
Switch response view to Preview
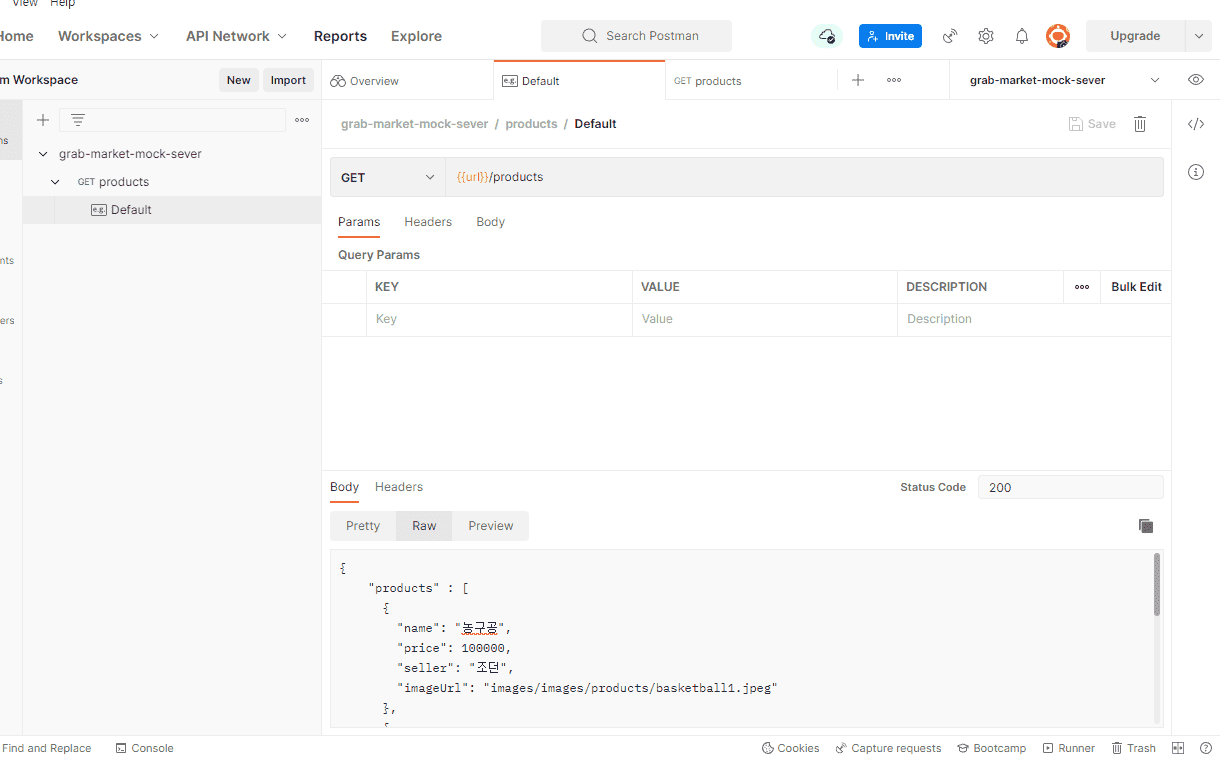click(491, 526)
